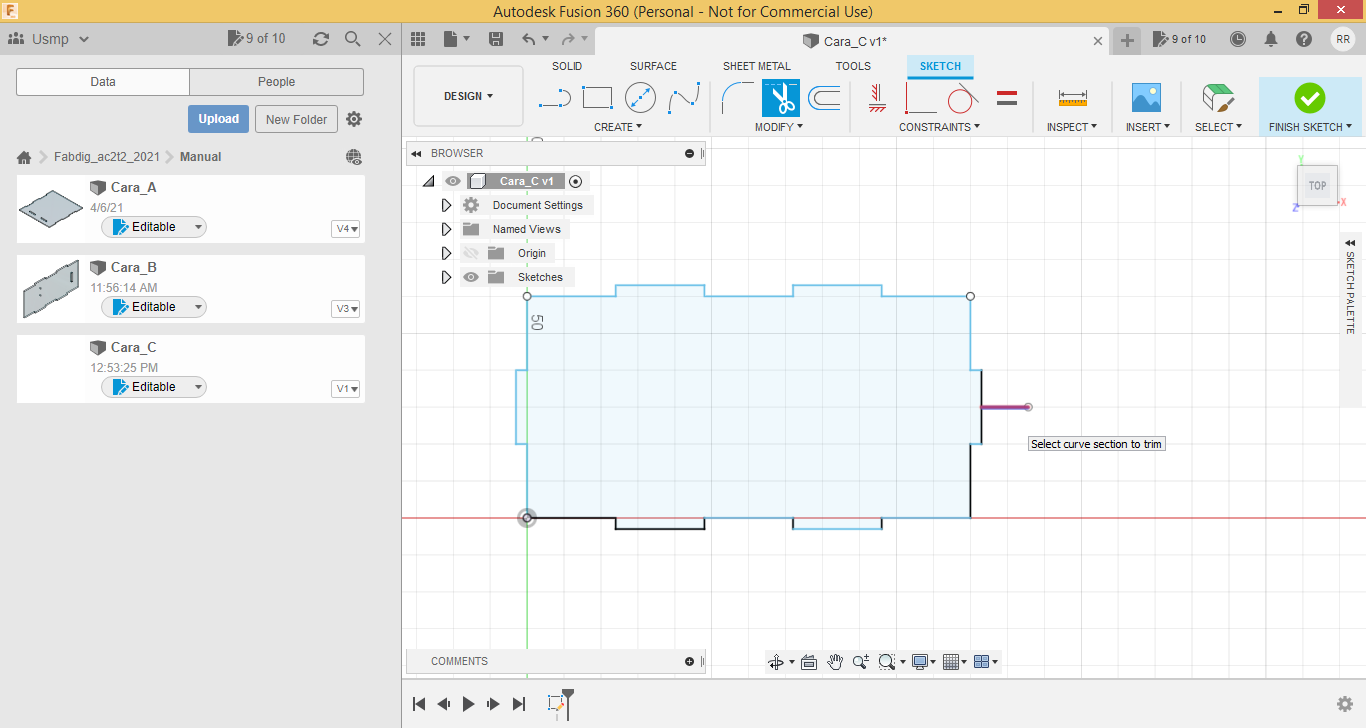
Task: Switch to the TOOLS tab
Action: [853, 66]
